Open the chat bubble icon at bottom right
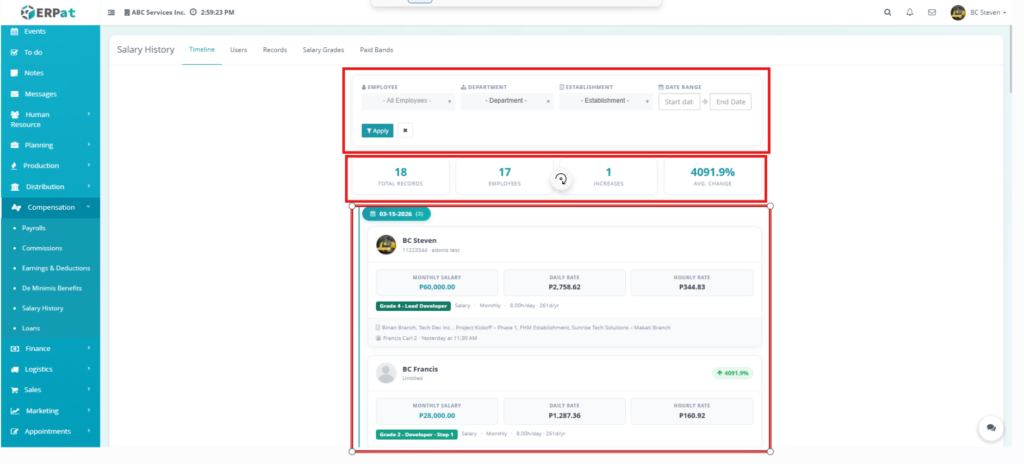The image size is (1024, 464). [990, 427]
